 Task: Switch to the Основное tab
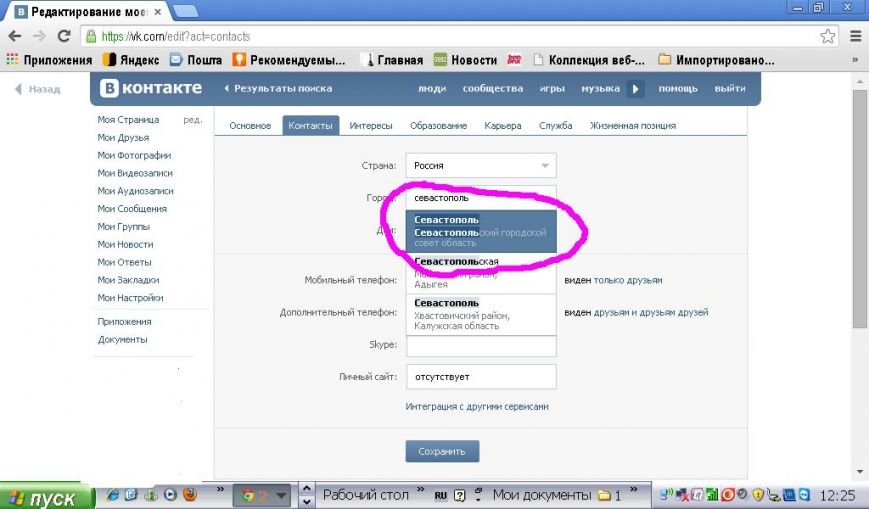click(250, 126)
